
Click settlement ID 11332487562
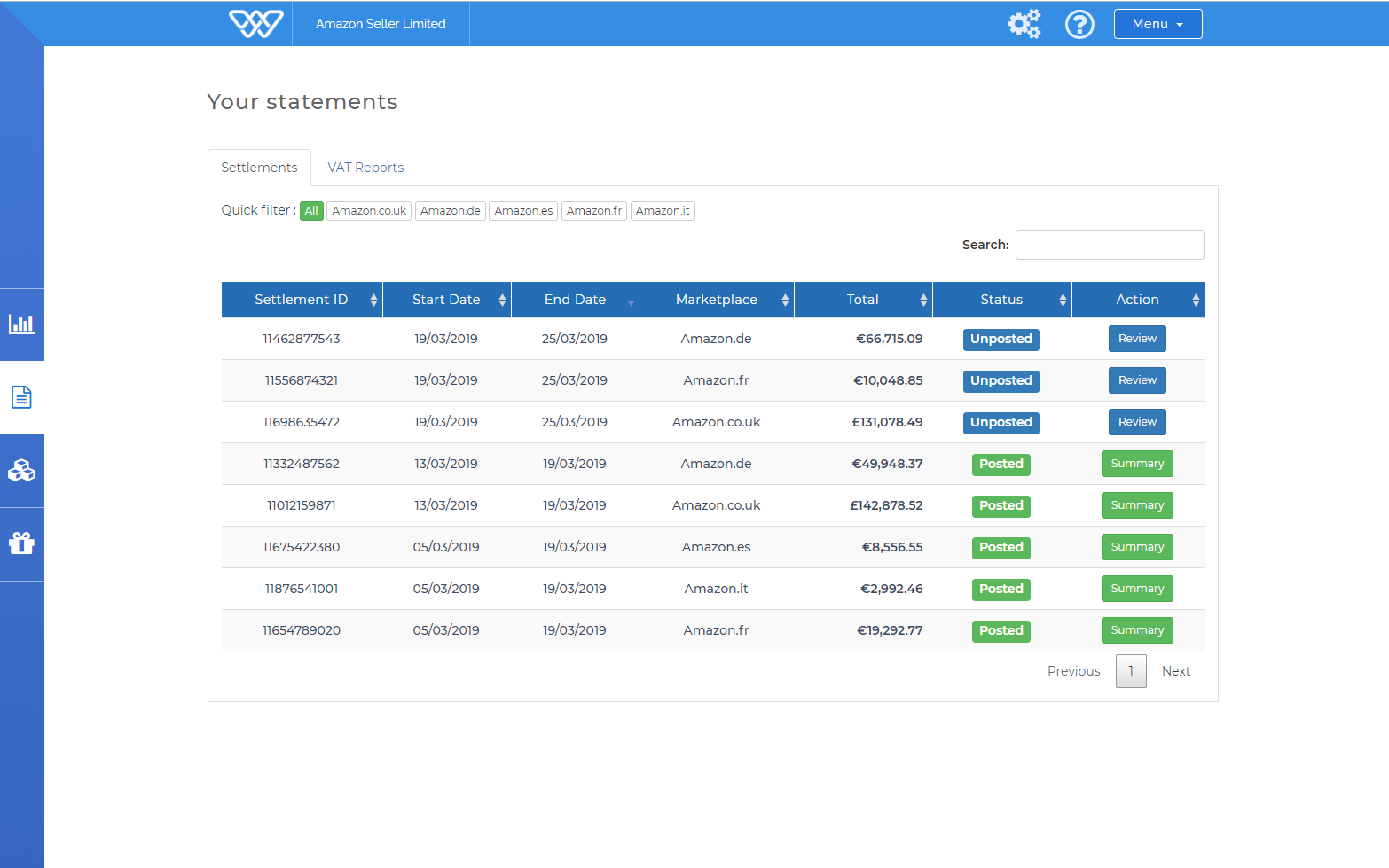click(x=302, y=464)
